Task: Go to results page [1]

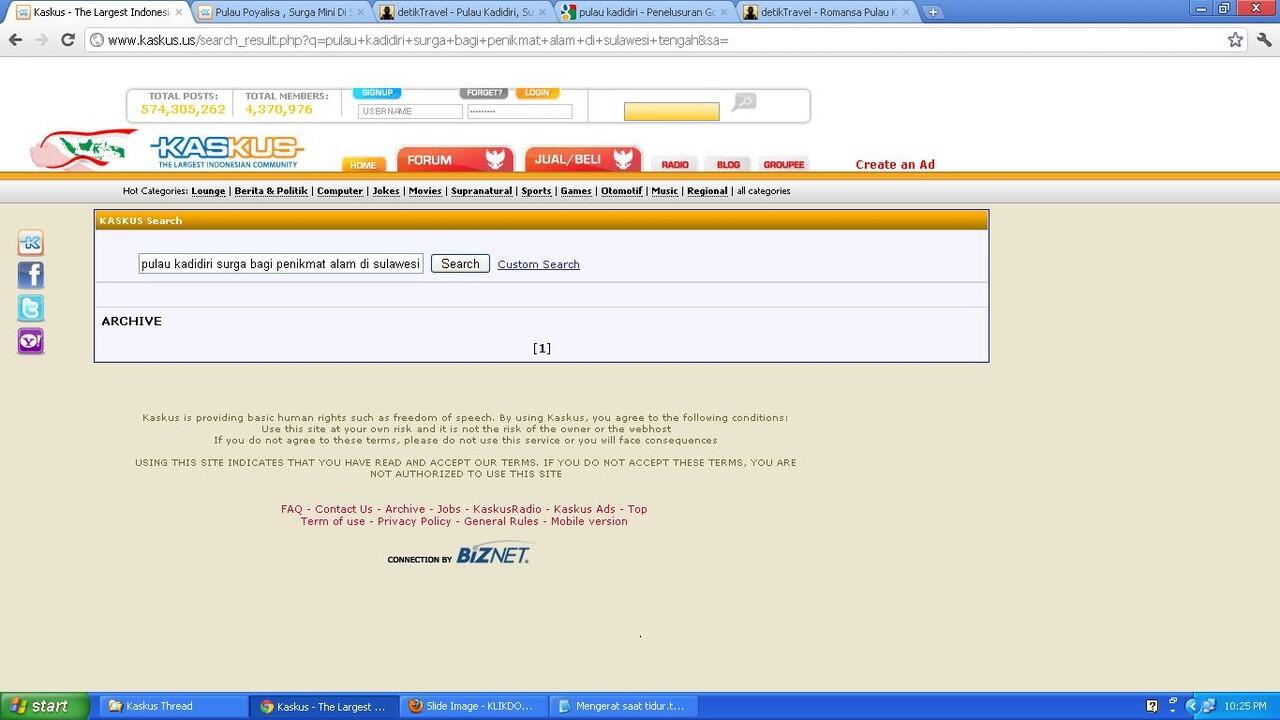Action: click(x=542, y=348)
